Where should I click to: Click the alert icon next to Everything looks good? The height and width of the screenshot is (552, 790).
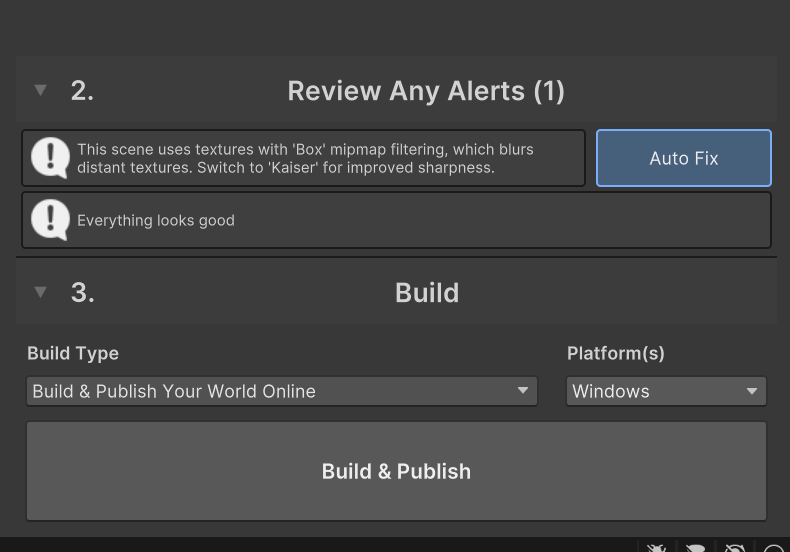(x=50, y=220)
